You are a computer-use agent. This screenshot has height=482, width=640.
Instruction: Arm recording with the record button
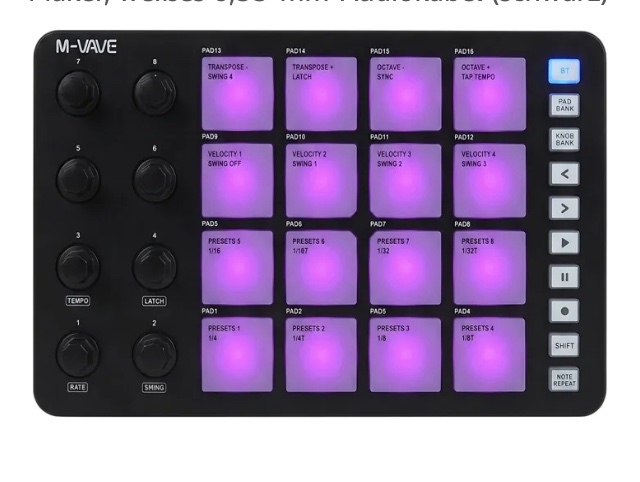click(x=564, y=311)
